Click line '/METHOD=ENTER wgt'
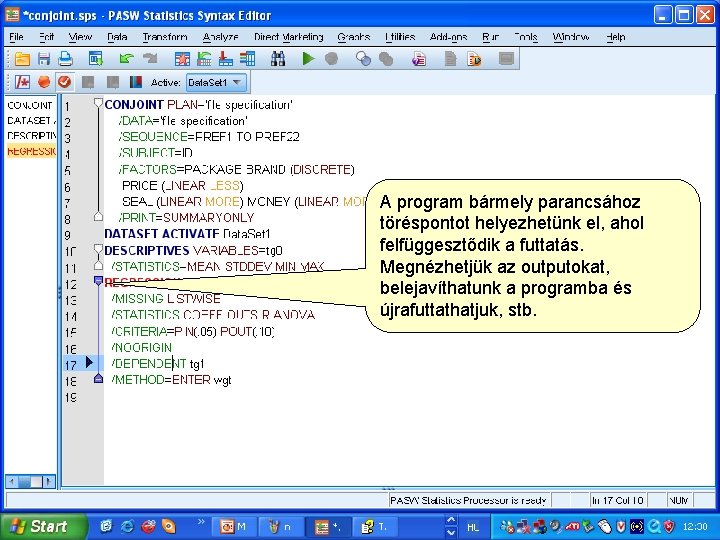The image size is (720, 540). pos(172,380)
